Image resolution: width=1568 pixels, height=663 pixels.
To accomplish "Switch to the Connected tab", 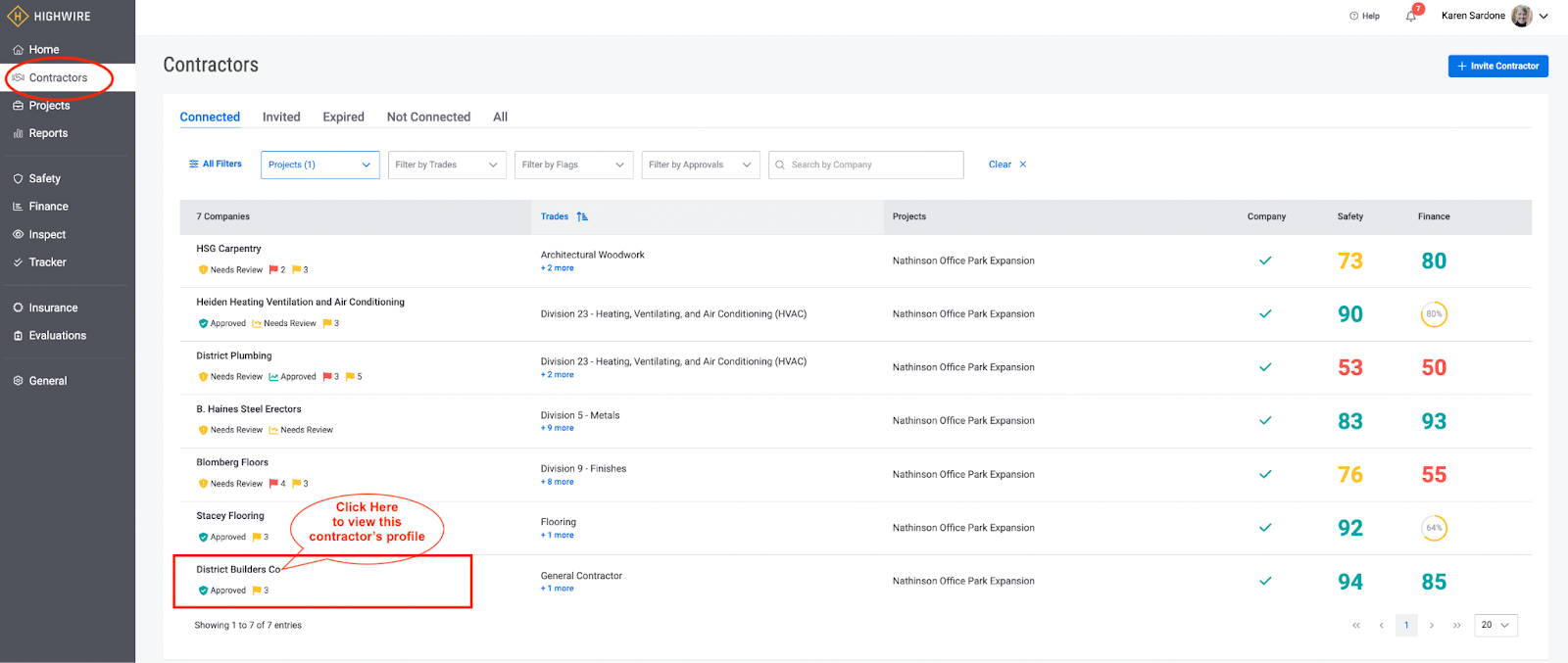I will 210,117.
